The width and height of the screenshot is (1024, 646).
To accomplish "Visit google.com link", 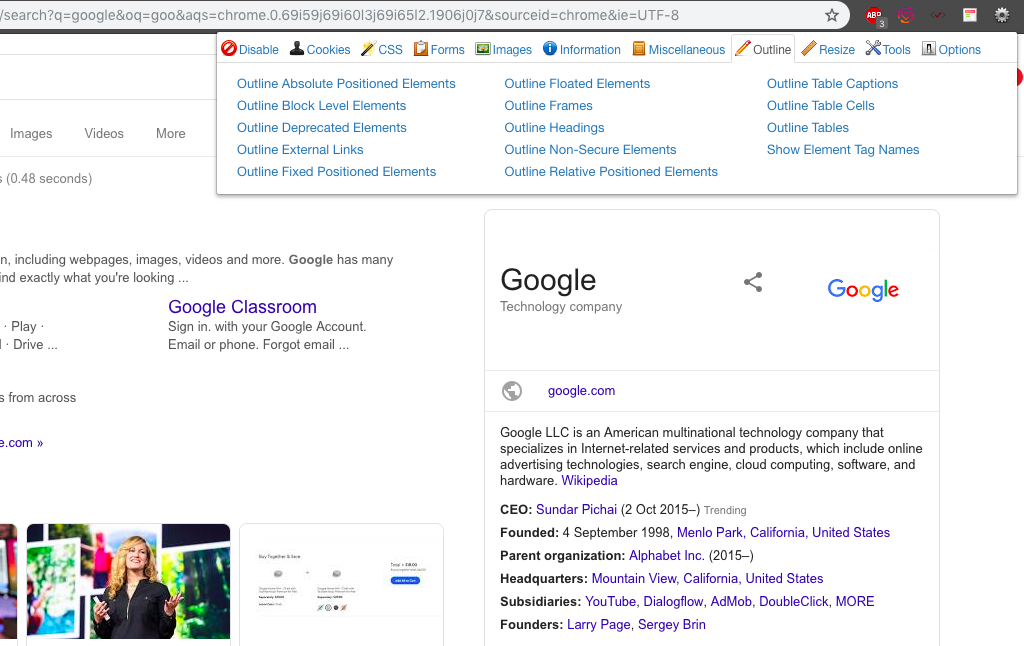I will tap(581, 391).
